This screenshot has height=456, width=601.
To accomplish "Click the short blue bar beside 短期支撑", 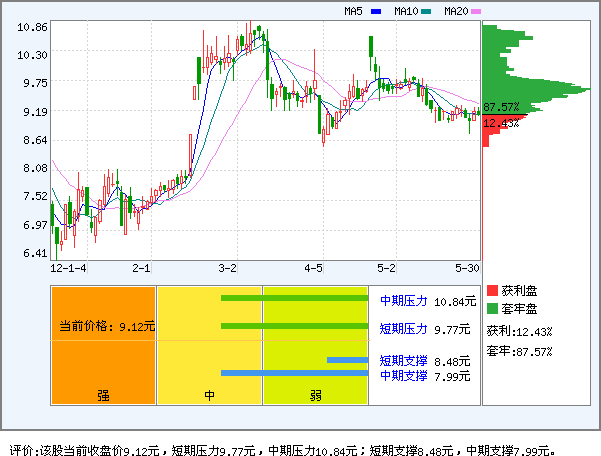I will [347, 360].
